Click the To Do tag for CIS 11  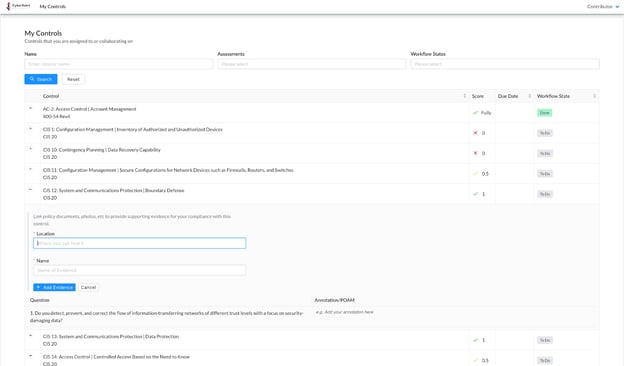tap(545, 174)
